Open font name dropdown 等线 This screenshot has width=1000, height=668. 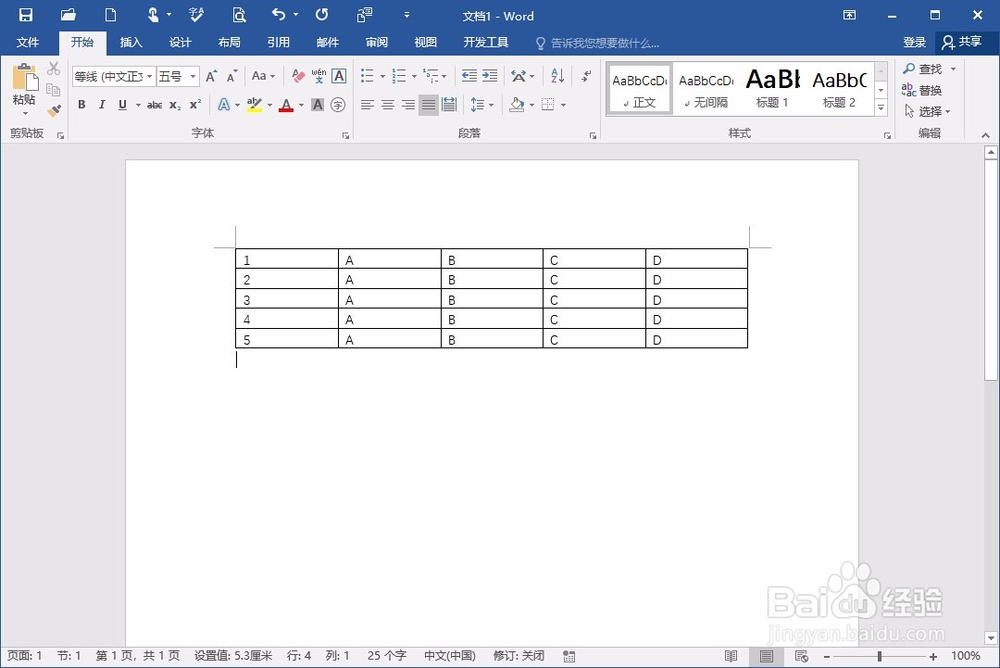150,77
